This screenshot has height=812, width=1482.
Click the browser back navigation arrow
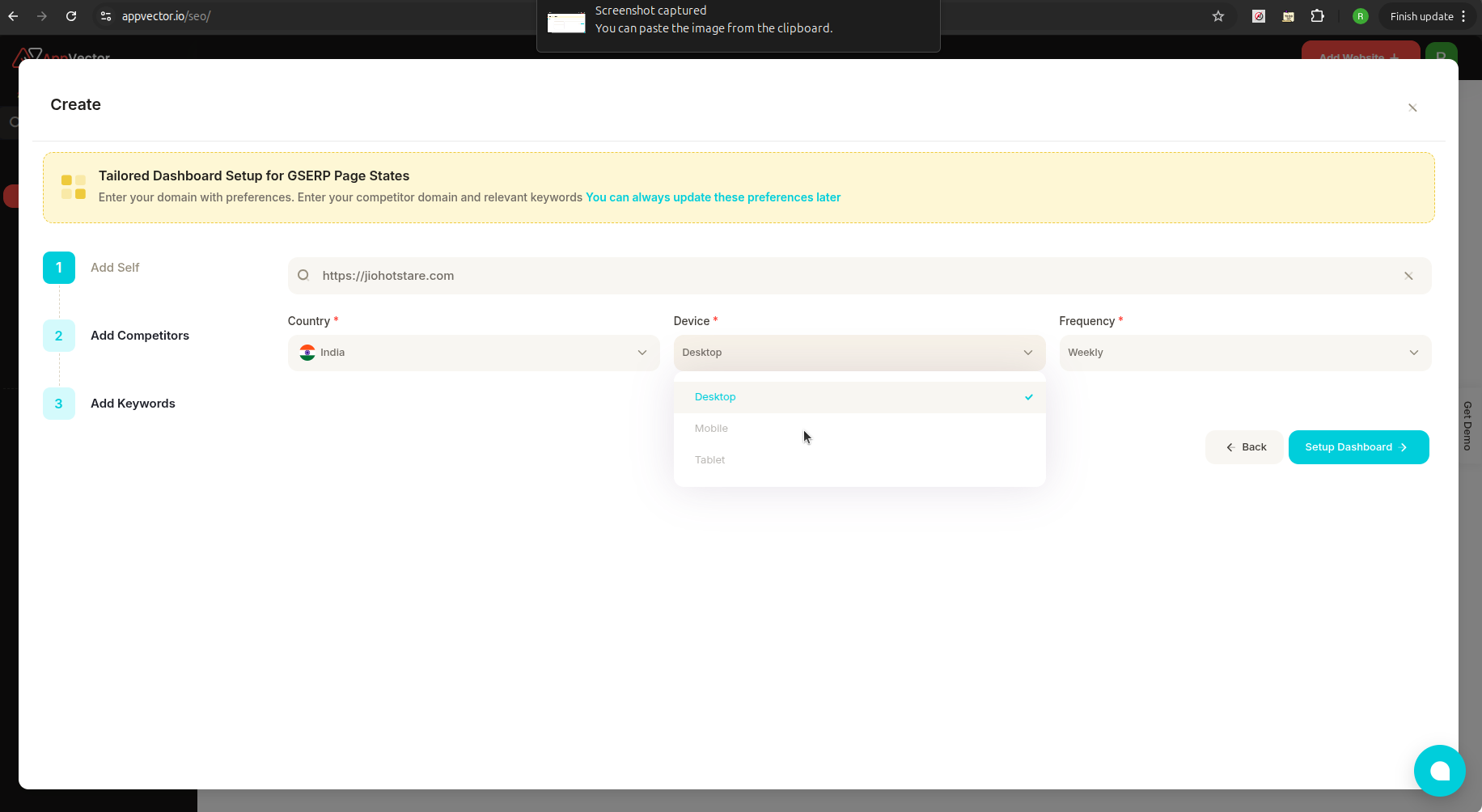(x=13, y=16)
